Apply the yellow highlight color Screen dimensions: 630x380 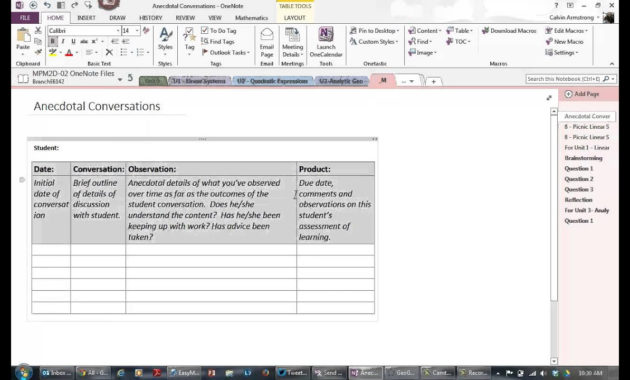[x=53, y=52]
